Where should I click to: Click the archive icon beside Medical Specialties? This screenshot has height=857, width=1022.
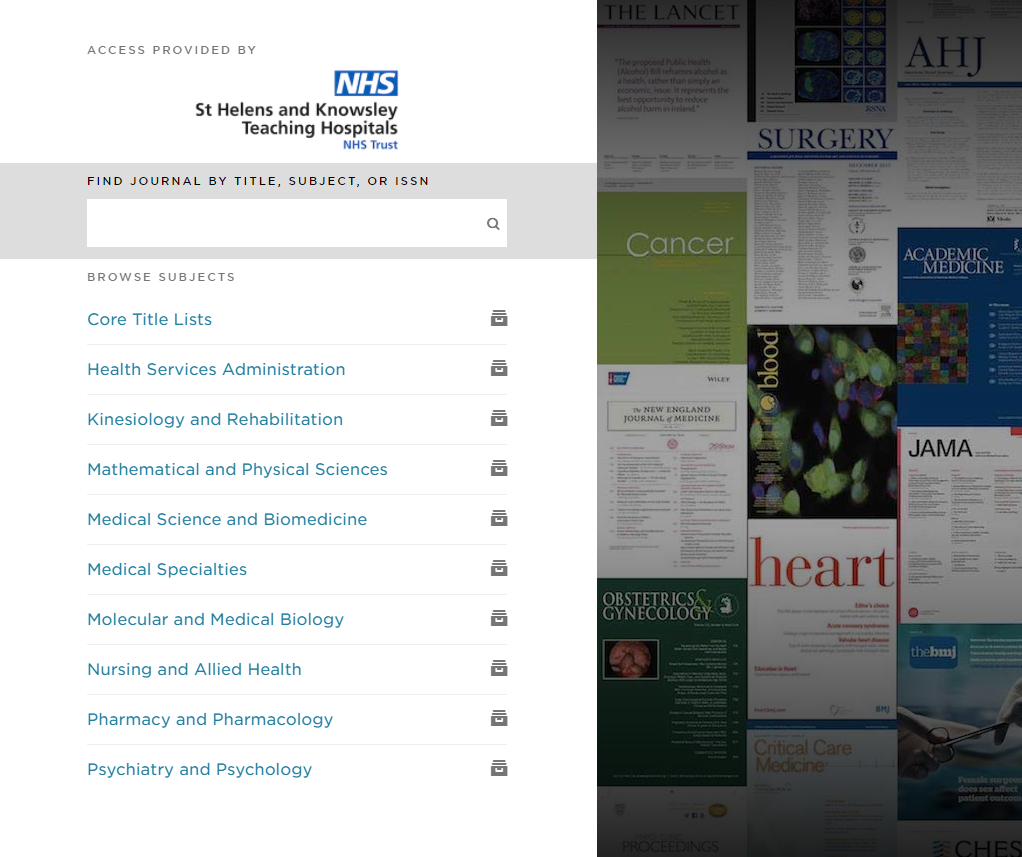pyautogui.click(x=499, y=568)
